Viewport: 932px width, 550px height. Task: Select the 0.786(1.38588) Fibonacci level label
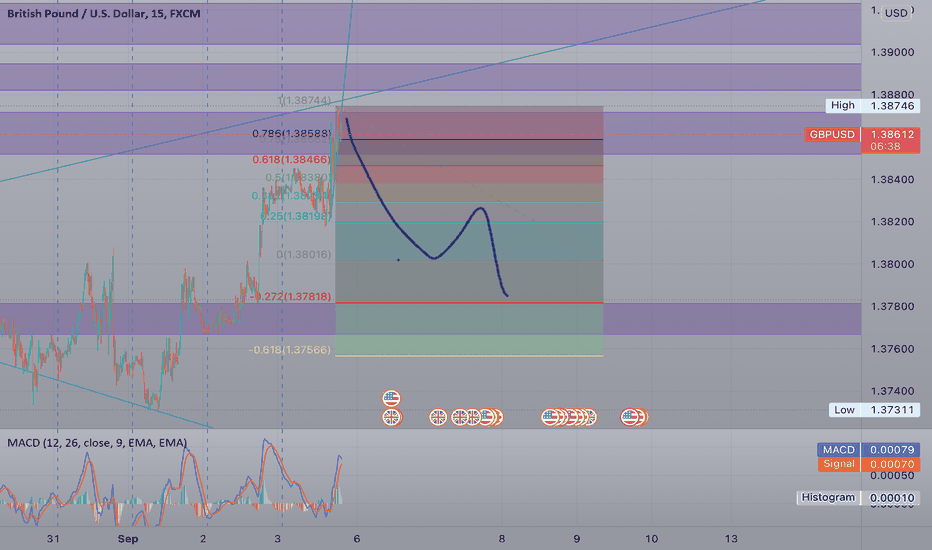click(x=291, y=134)
